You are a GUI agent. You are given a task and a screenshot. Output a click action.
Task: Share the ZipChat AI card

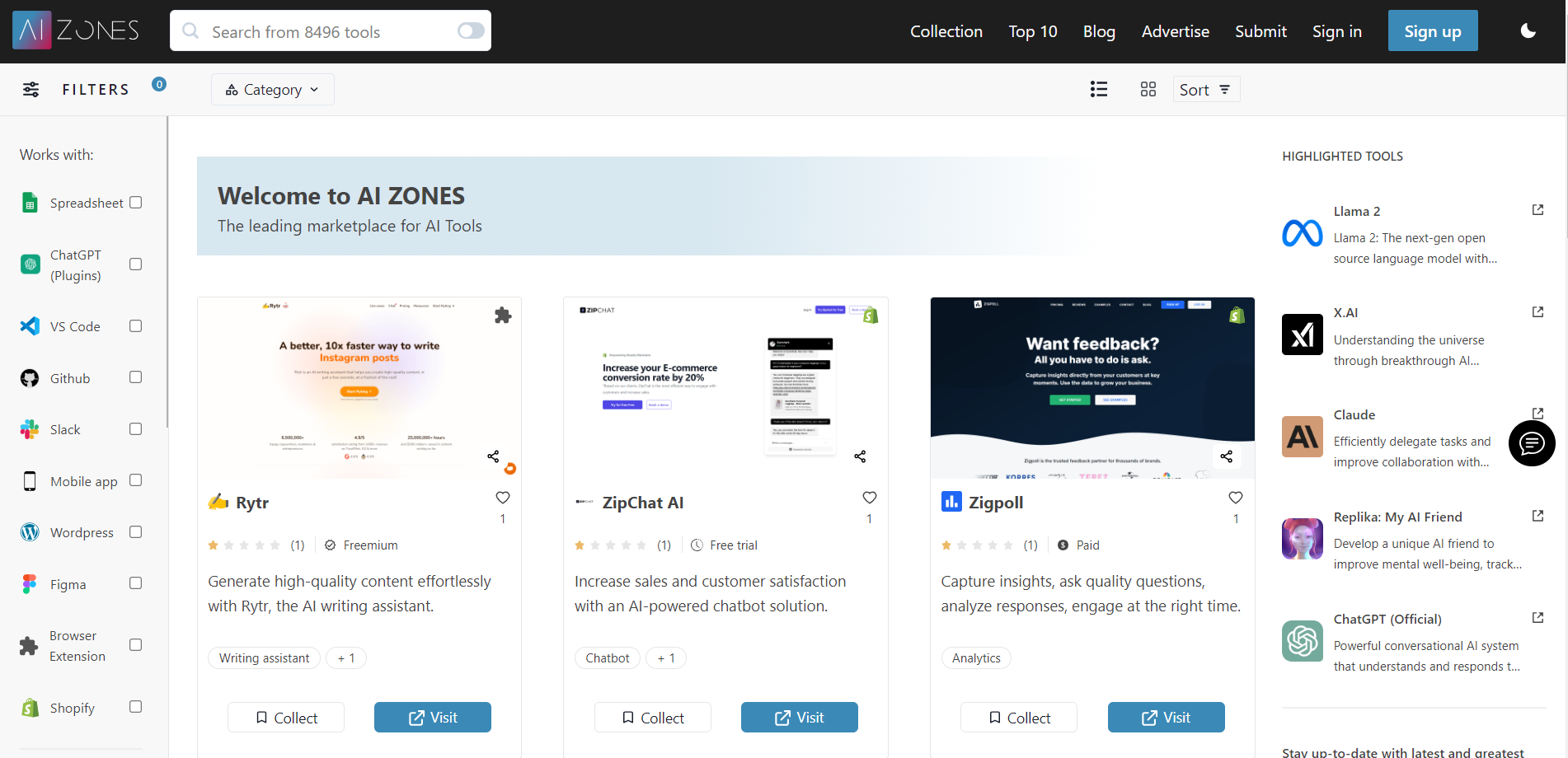(860, 456)
